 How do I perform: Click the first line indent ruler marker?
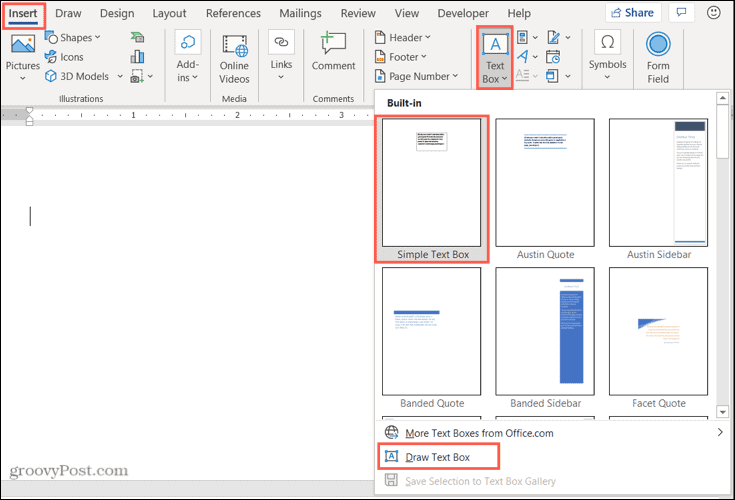pos(30,111)
